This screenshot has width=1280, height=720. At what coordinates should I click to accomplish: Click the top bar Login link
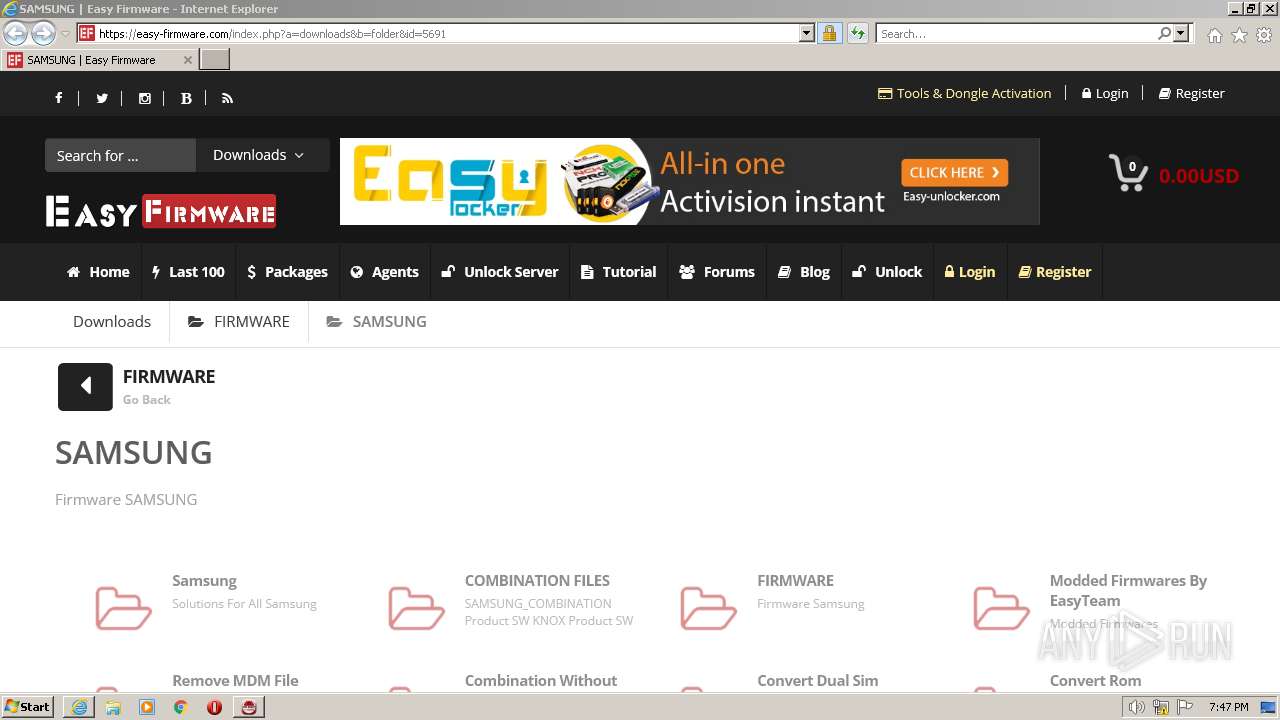pyautogui.click(x=1105, y=93)
